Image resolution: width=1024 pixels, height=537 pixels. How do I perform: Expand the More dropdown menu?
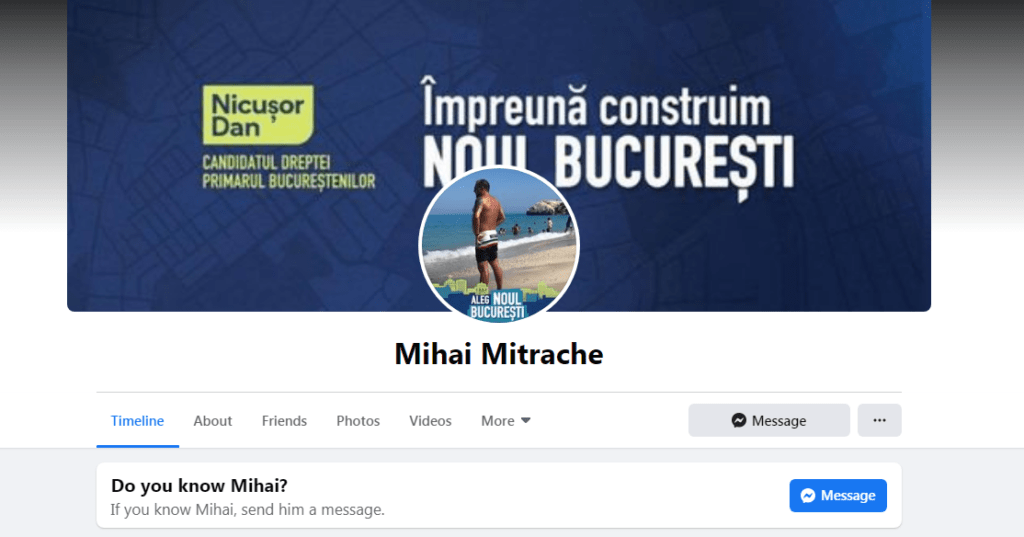pos(505,421)
